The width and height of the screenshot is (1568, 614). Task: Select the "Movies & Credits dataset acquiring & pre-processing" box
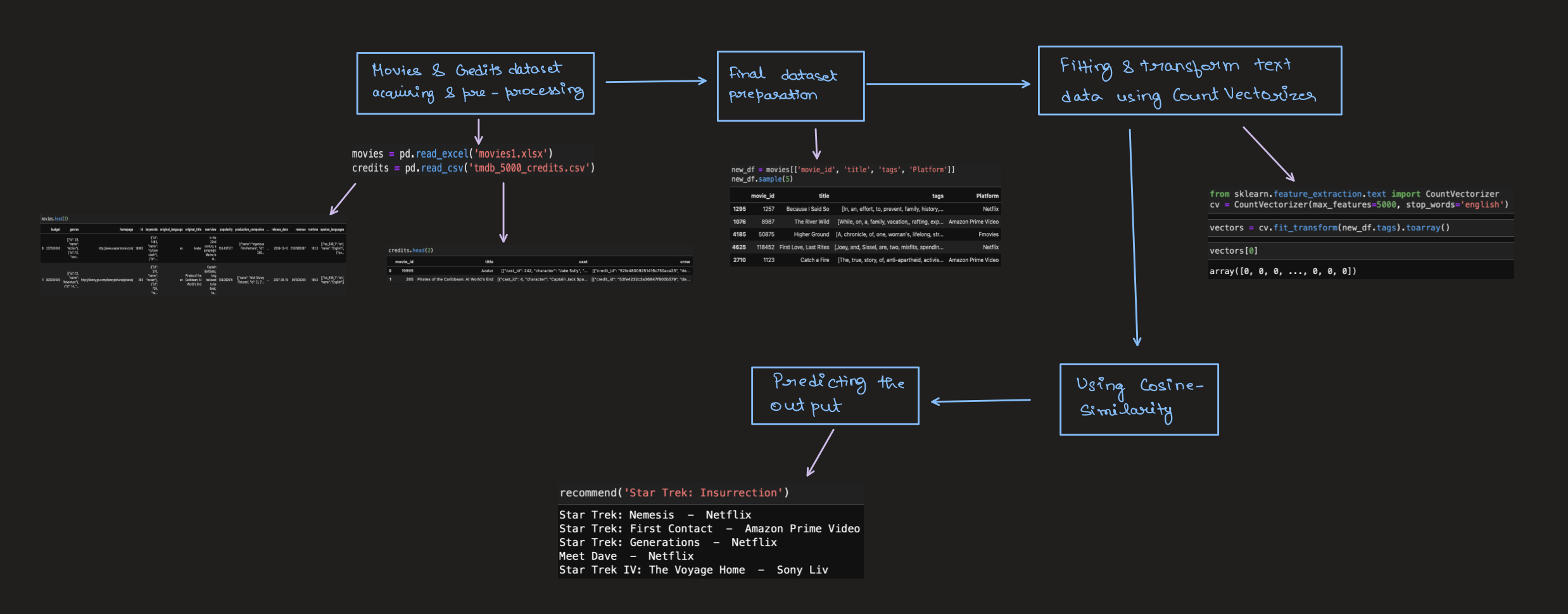pyautogui.click(x=475, y=82)
